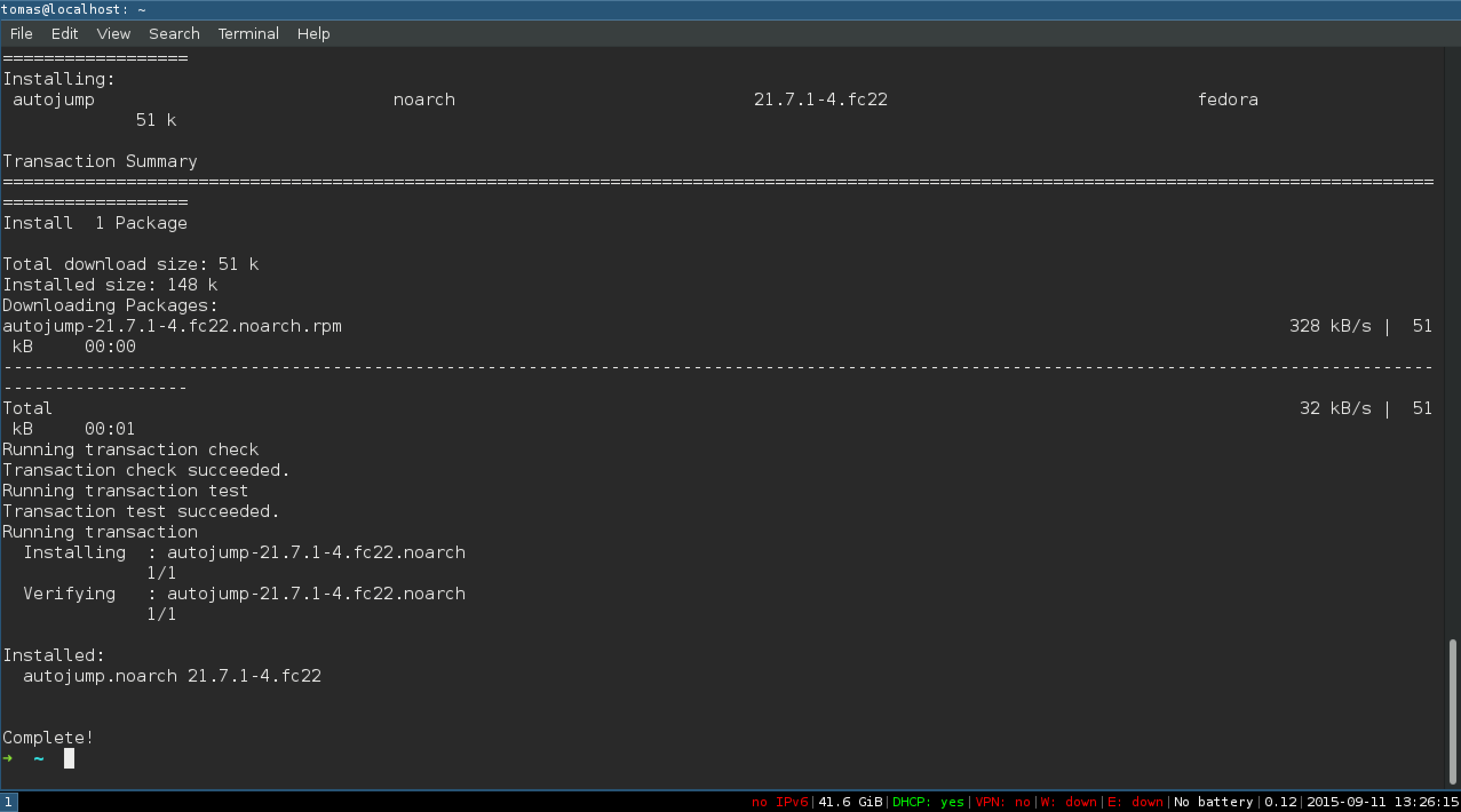
Task: Click the 'E: down' ethernet status
Action: click(x=1135, y=802)
